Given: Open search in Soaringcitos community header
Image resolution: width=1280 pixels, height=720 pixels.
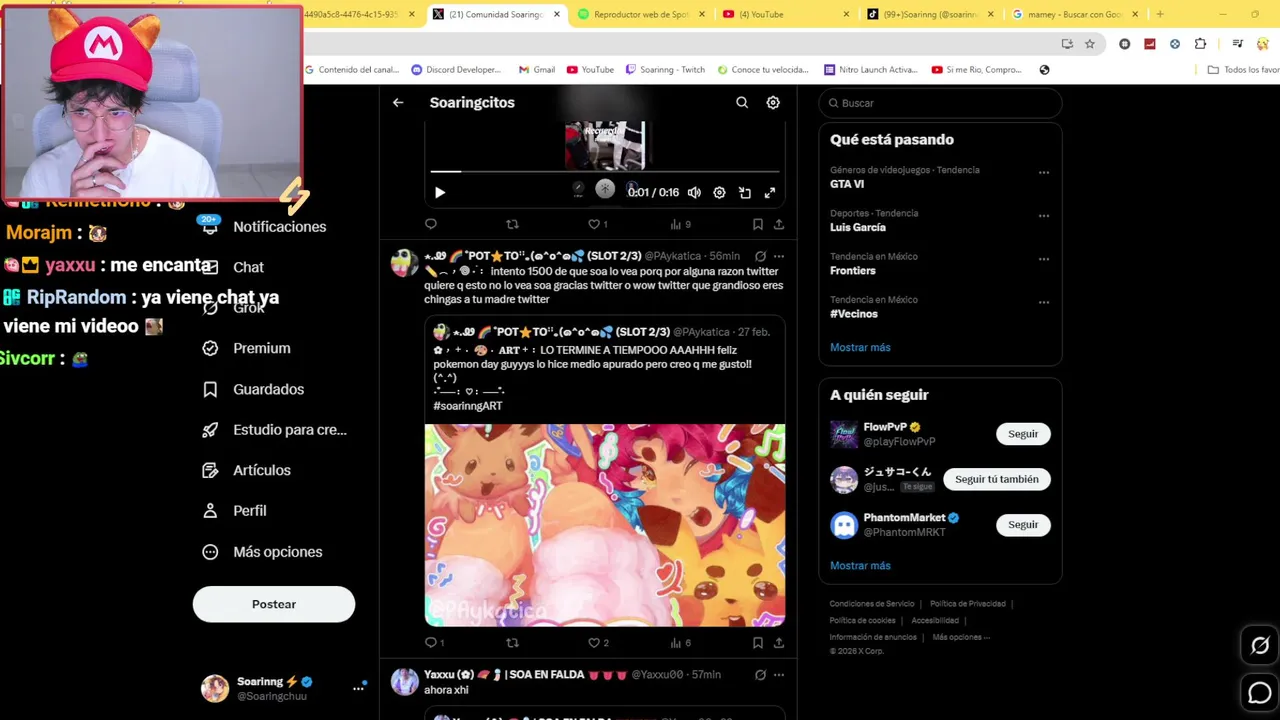Looking at the screenshot, I should tap(742, 102).
